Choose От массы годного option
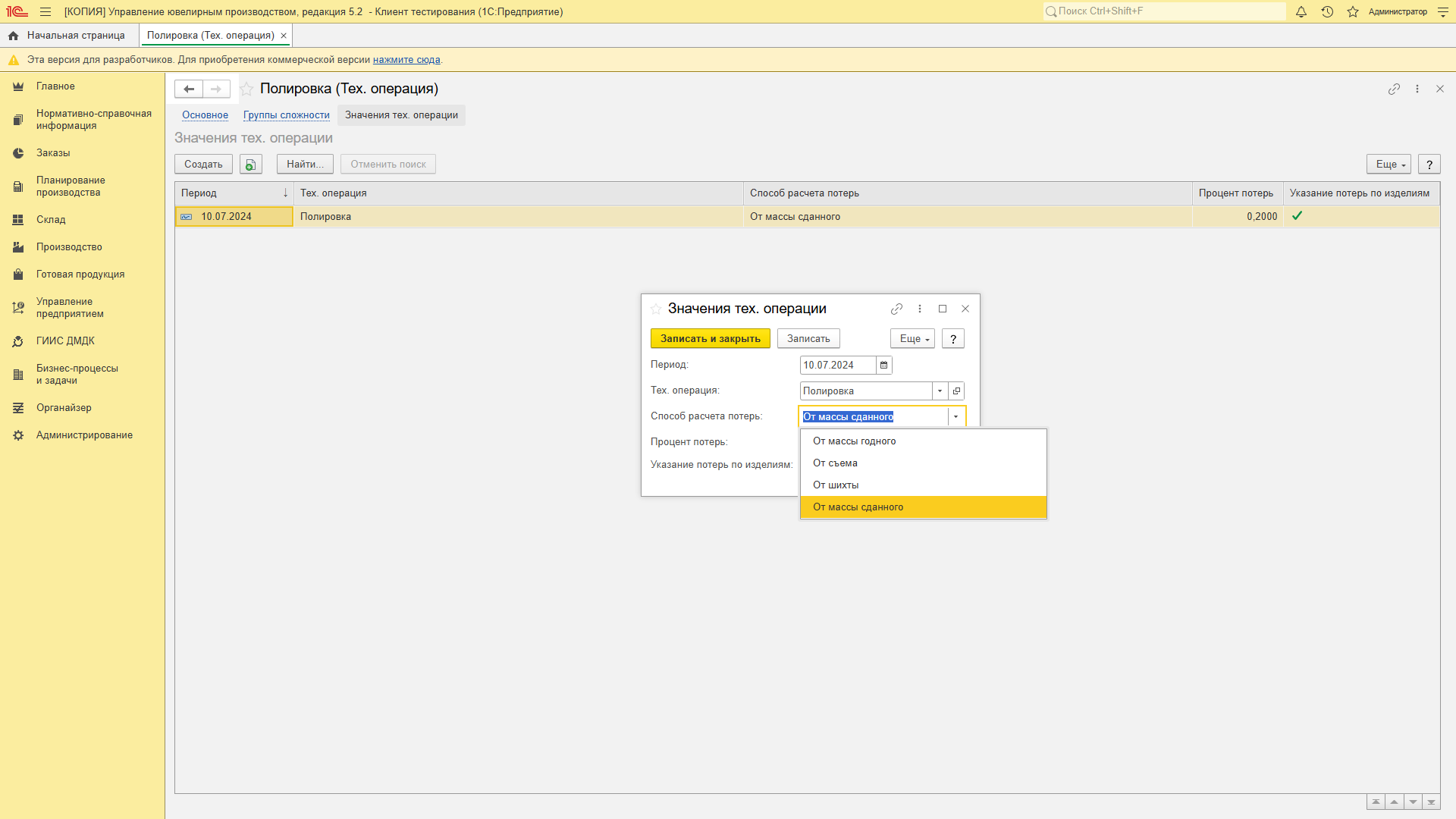Image resolution: width=1456 pixels, height=819 pixels. click(x=923, y=441)
